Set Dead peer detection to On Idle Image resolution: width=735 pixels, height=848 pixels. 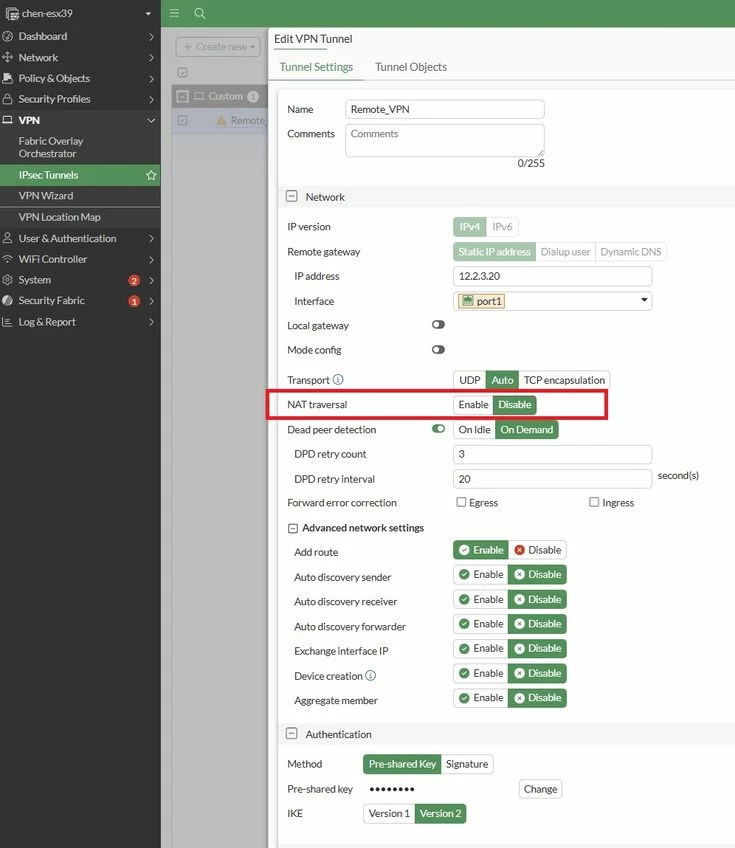coord(474,429)
